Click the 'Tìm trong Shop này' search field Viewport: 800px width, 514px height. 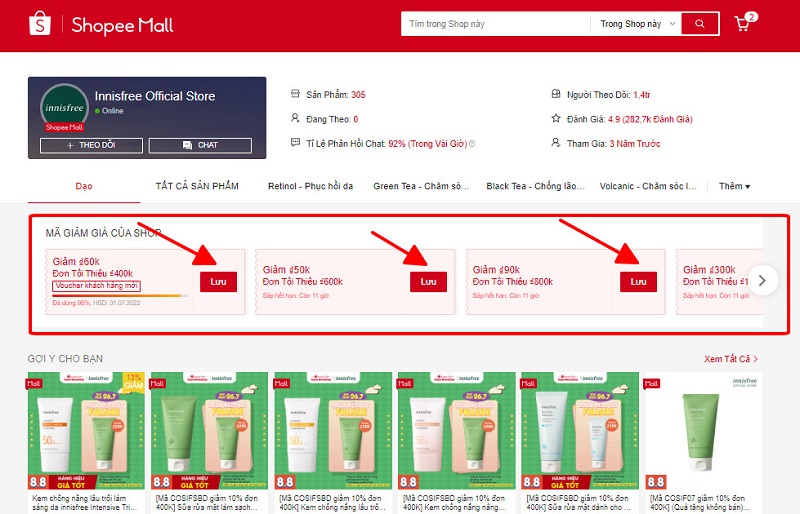[494, 24]
